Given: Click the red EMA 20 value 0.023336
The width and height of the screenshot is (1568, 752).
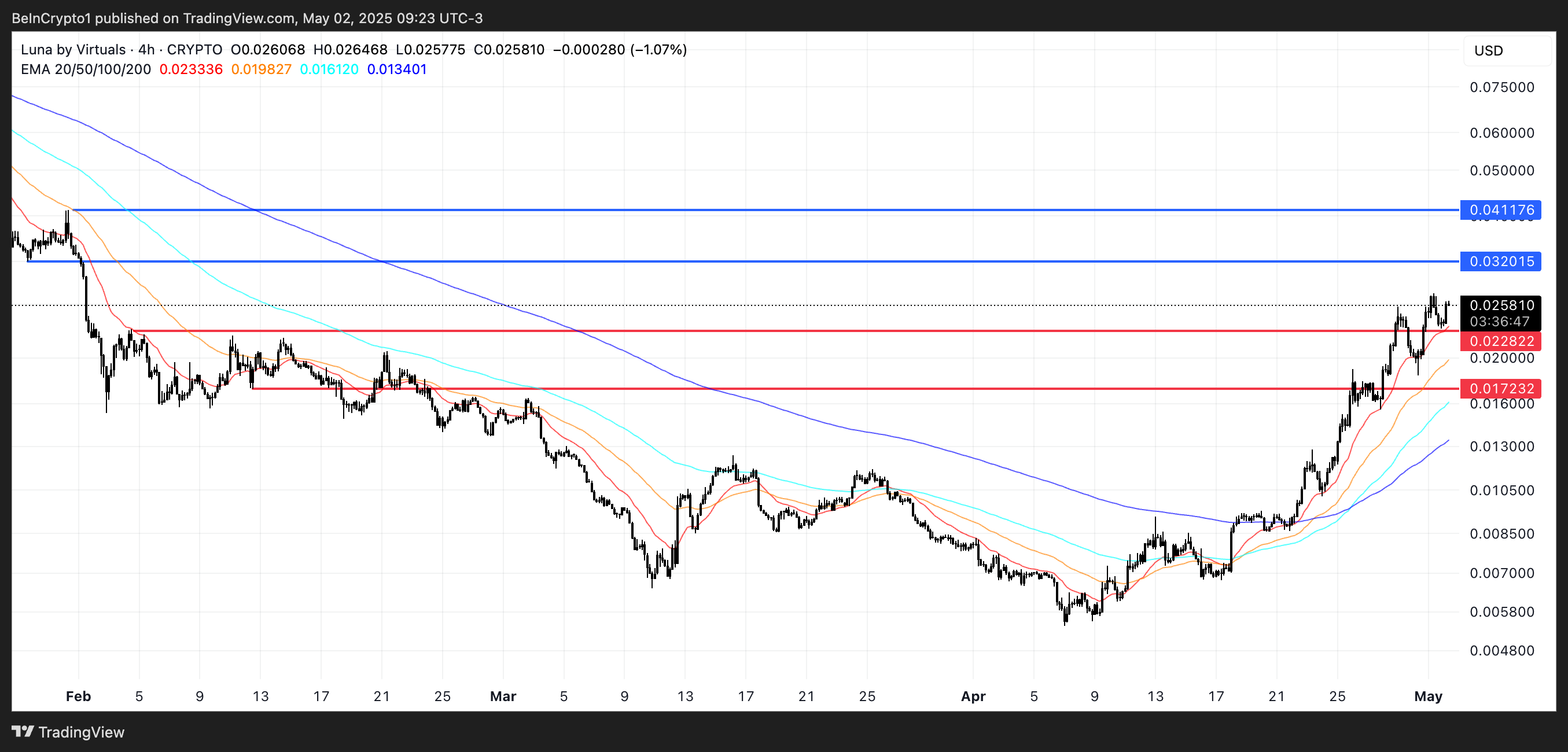Looking at the screenshot, I should click(x=190, y=69).
